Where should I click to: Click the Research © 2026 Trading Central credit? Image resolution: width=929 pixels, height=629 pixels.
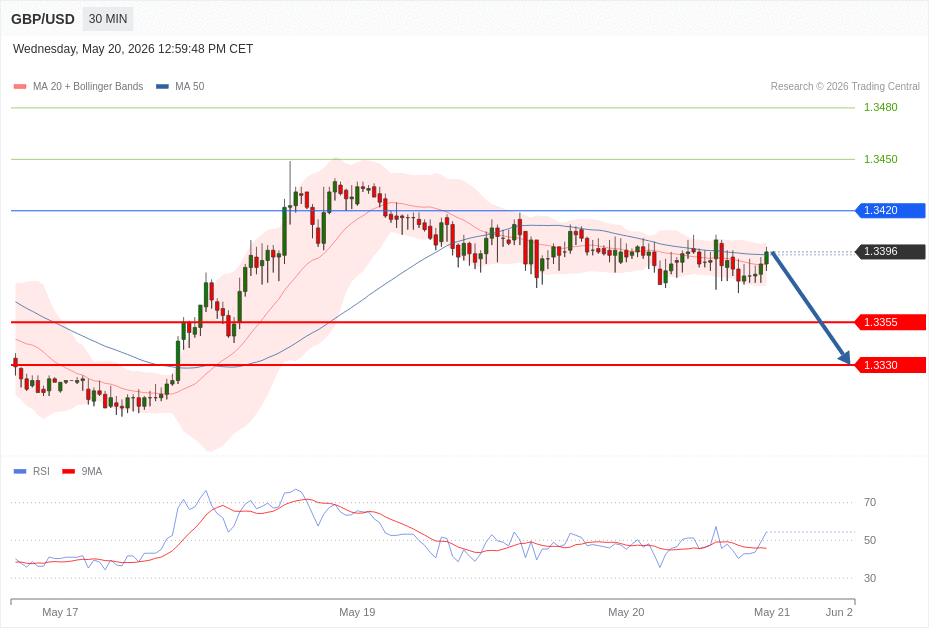(x=845, y=86)
